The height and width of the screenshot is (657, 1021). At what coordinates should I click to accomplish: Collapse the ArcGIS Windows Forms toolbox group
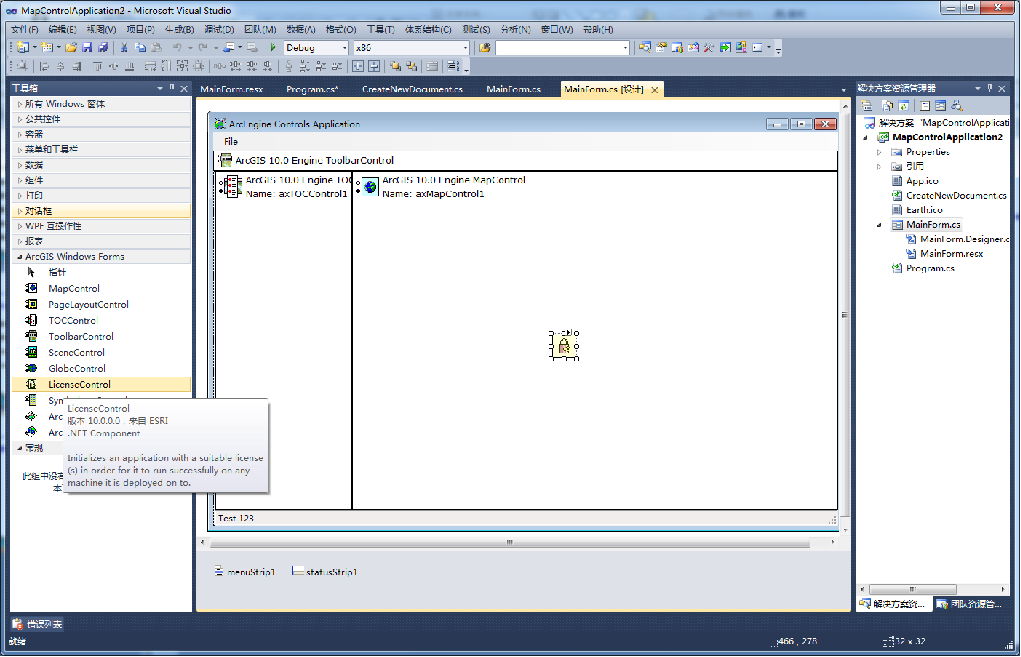(19, 257)
